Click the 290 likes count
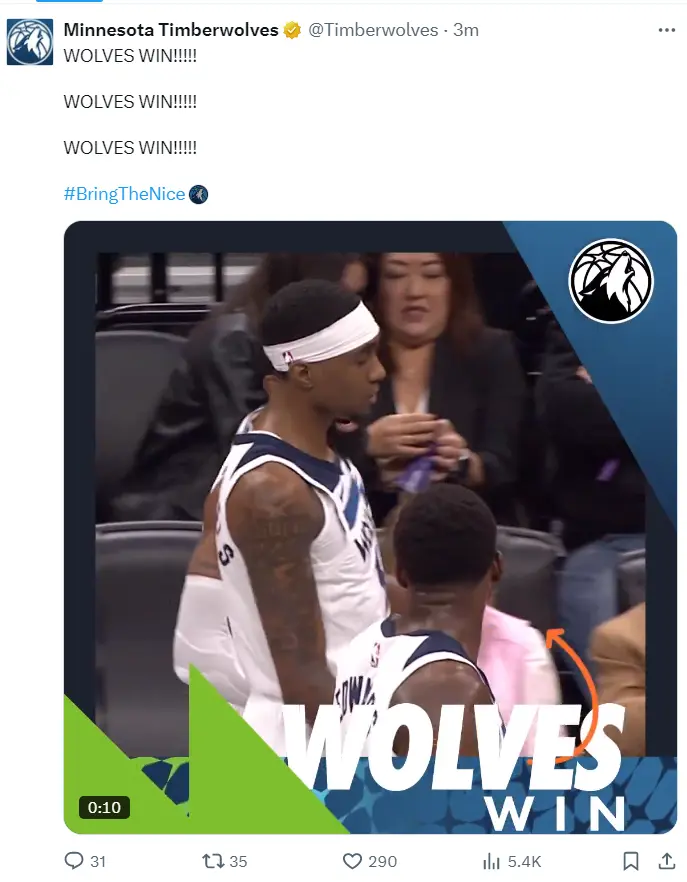Image resolution: width=687 pixels, height=882 pixels. (383, 861)
